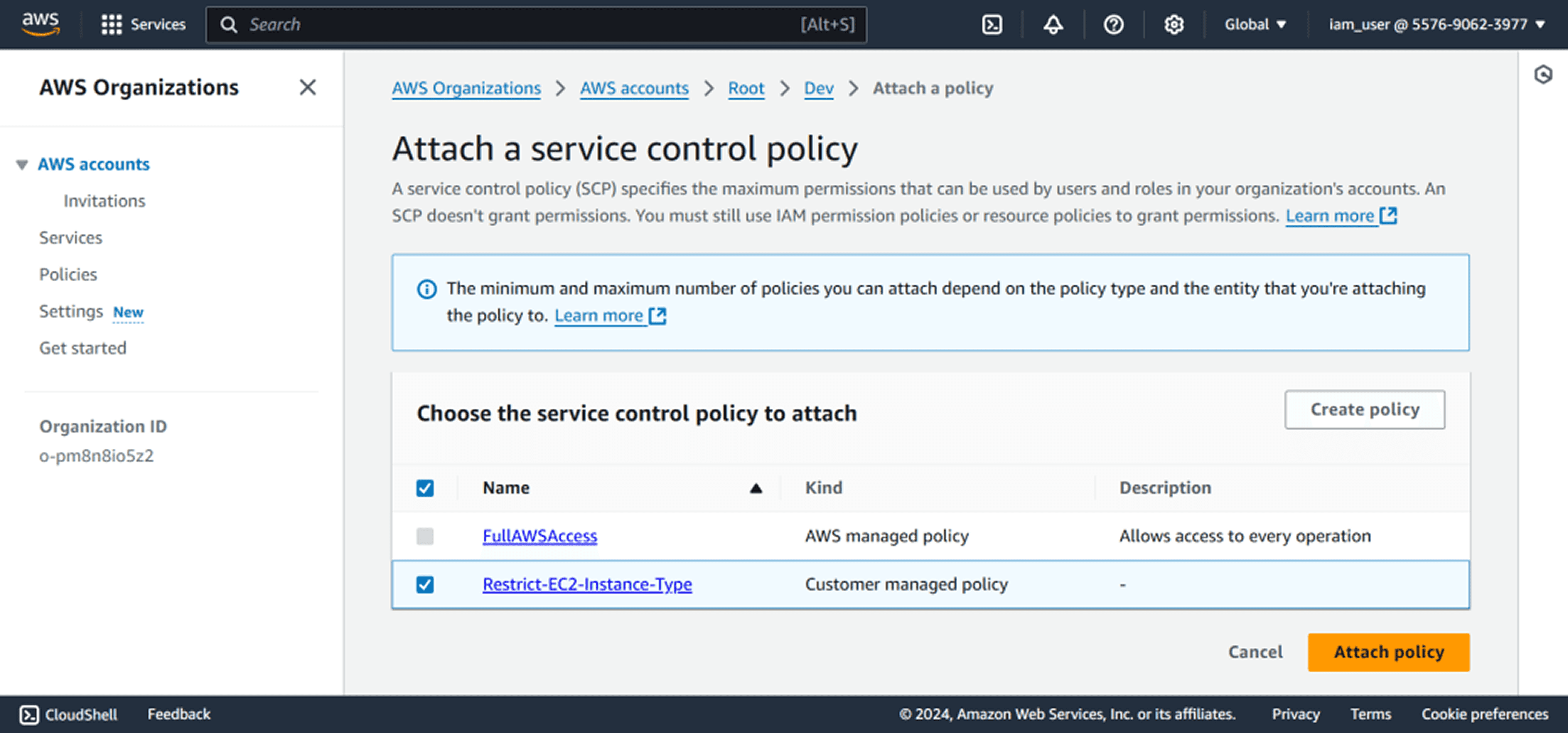Screen dimensions: 1568x733
Task: Toggle the select-all checkbox in table header
Action: [425, 488]
